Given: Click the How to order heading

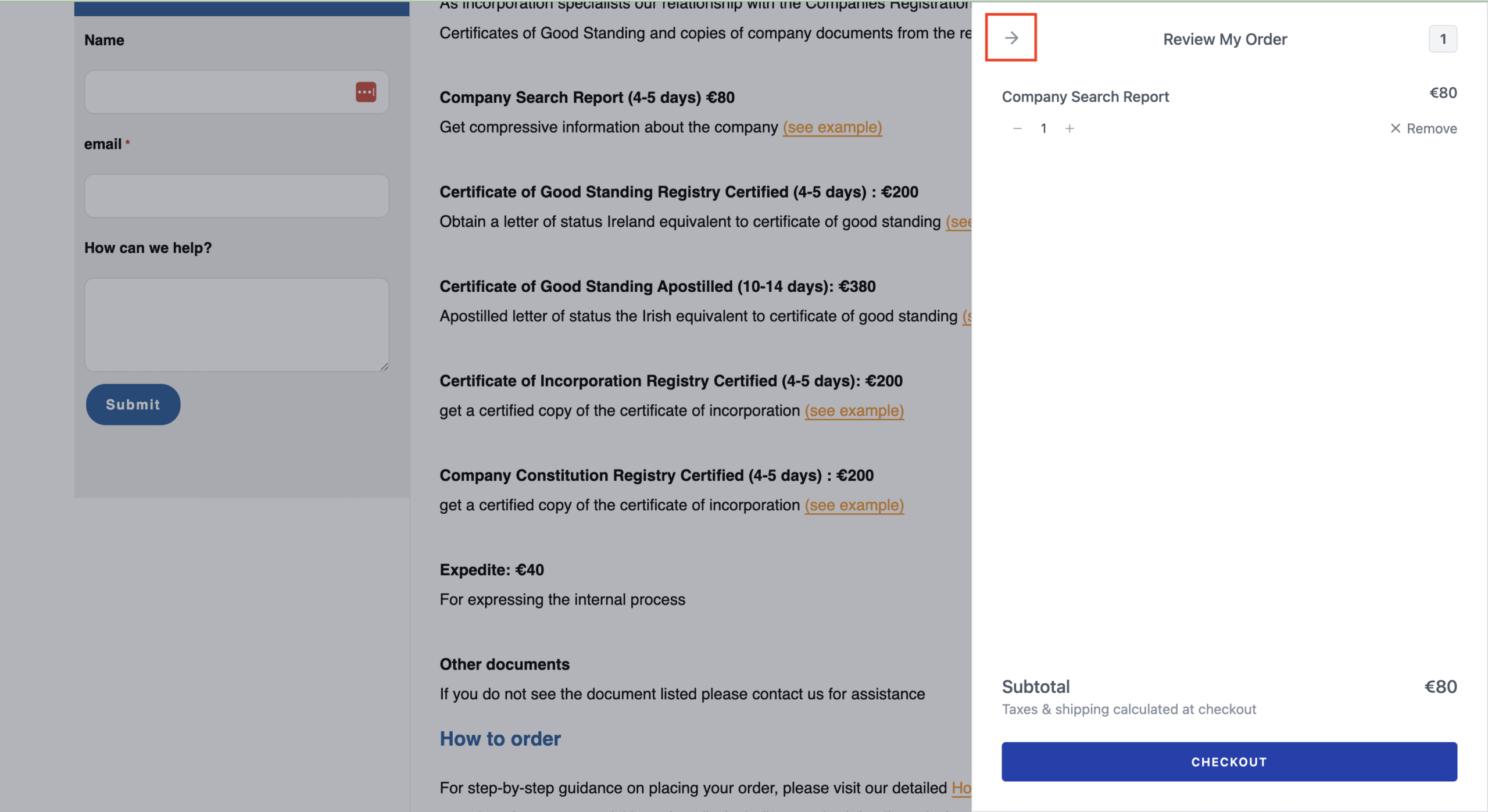Looking at the screenshot, I should click(500, 739).
